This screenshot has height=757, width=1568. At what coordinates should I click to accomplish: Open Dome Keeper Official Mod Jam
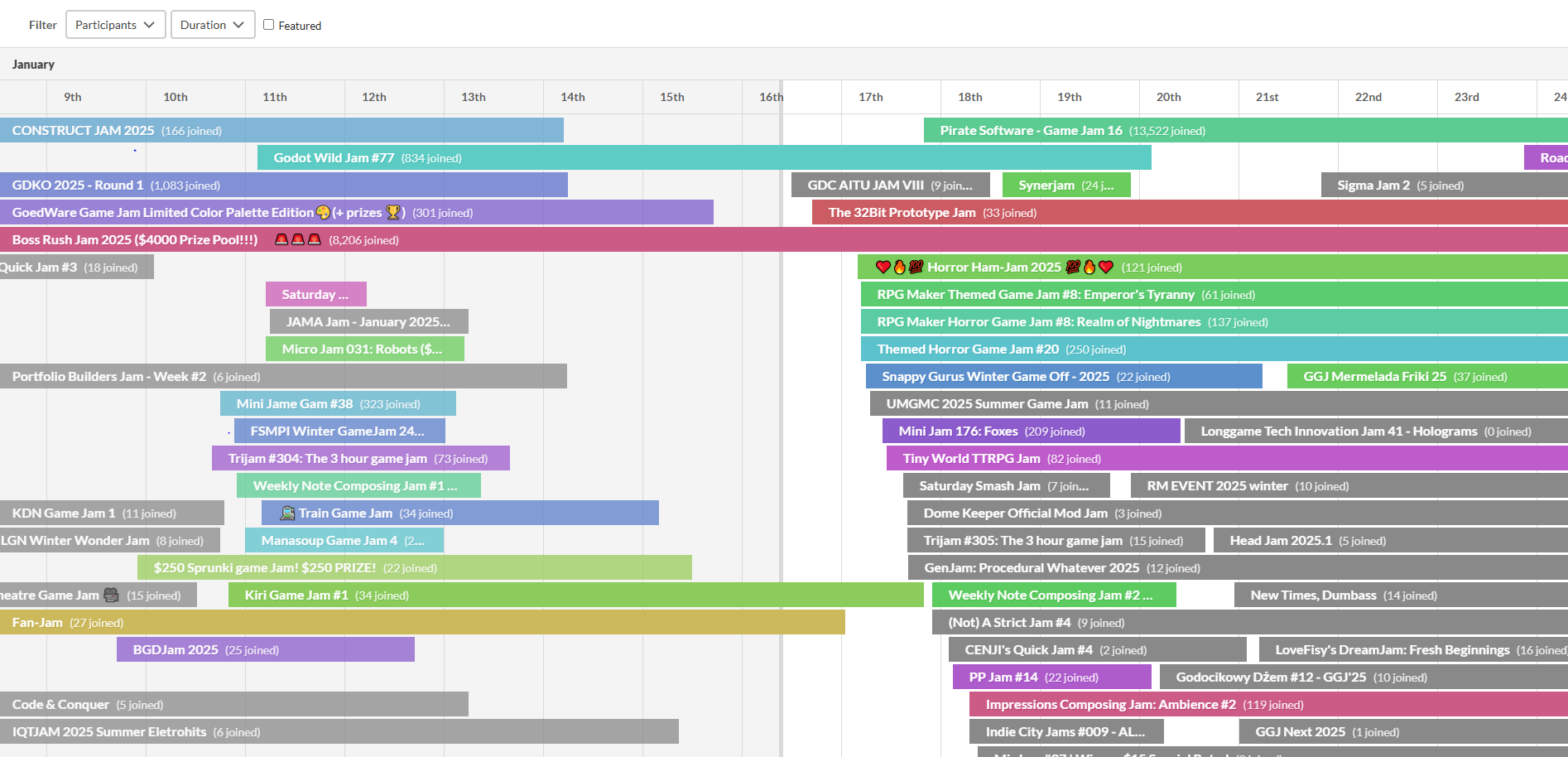[x=1238, y=514]
